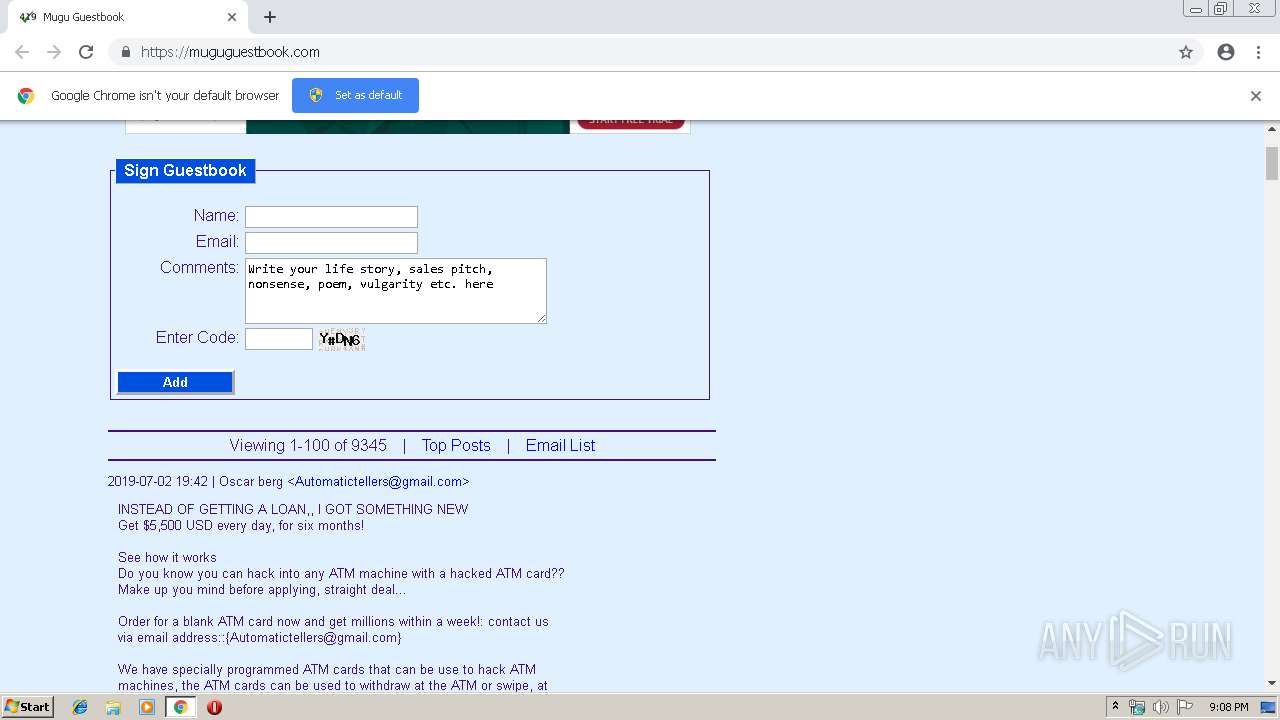
Task: Click the Set as default button
Action: (x=355, y=95)
